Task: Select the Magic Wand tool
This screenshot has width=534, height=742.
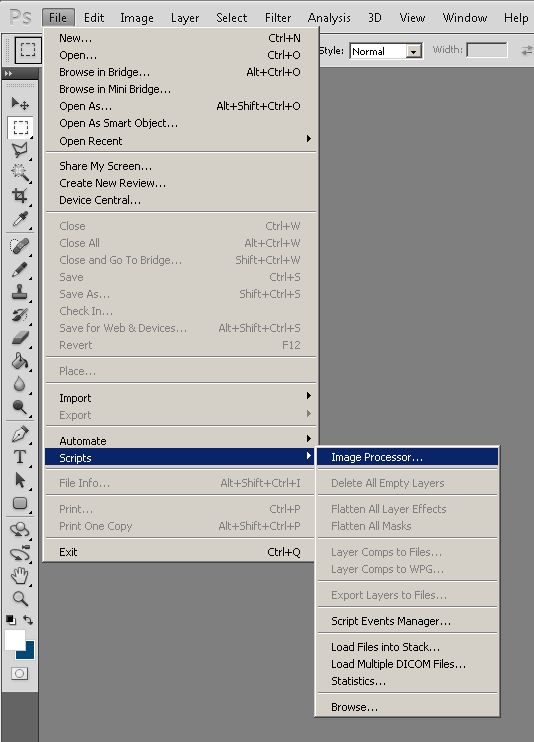Action: point(20,172)
